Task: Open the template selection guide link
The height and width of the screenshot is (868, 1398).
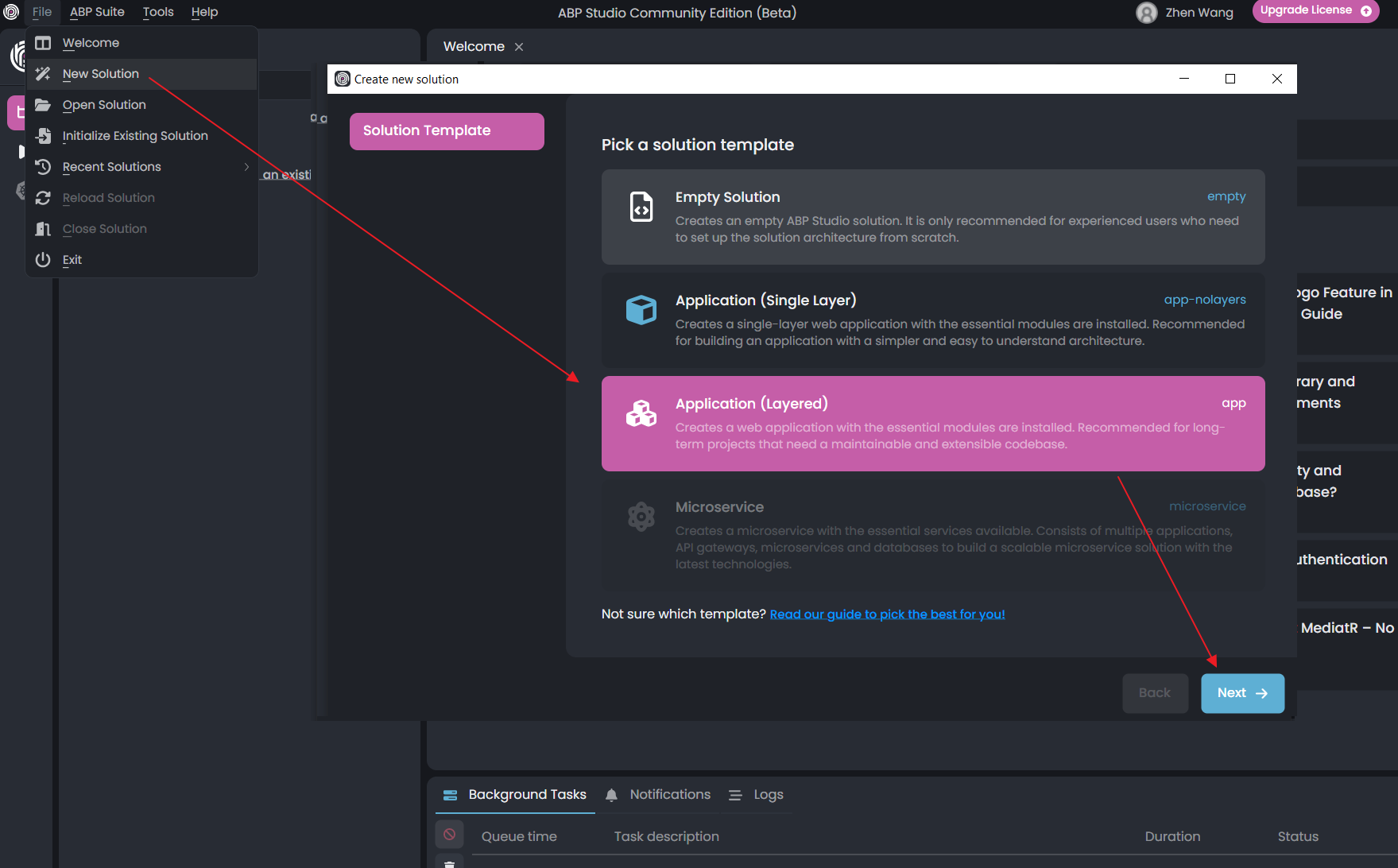Action: [887, 614]
